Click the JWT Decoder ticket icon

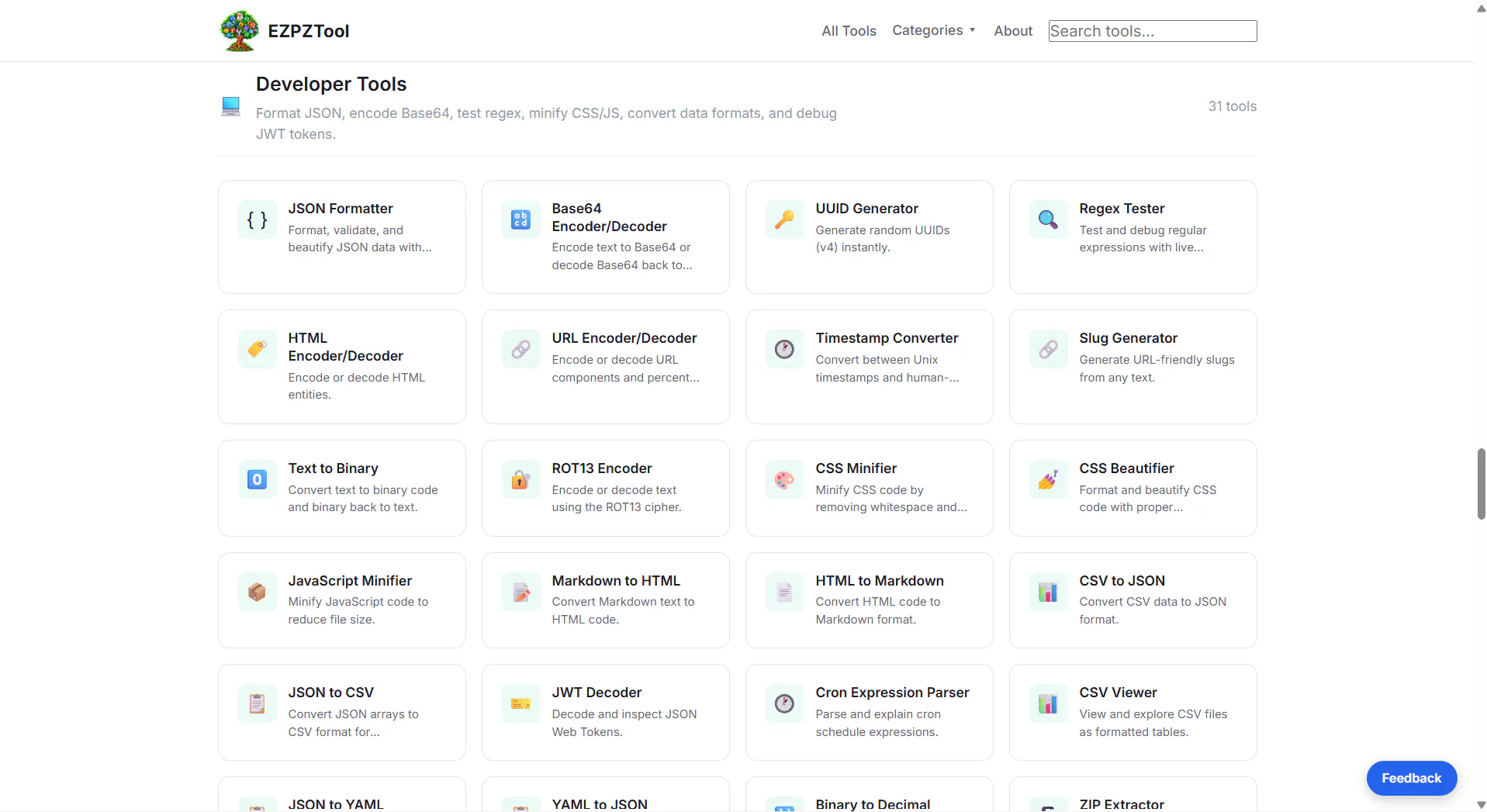pyautogui.click(x=520, y=703)
